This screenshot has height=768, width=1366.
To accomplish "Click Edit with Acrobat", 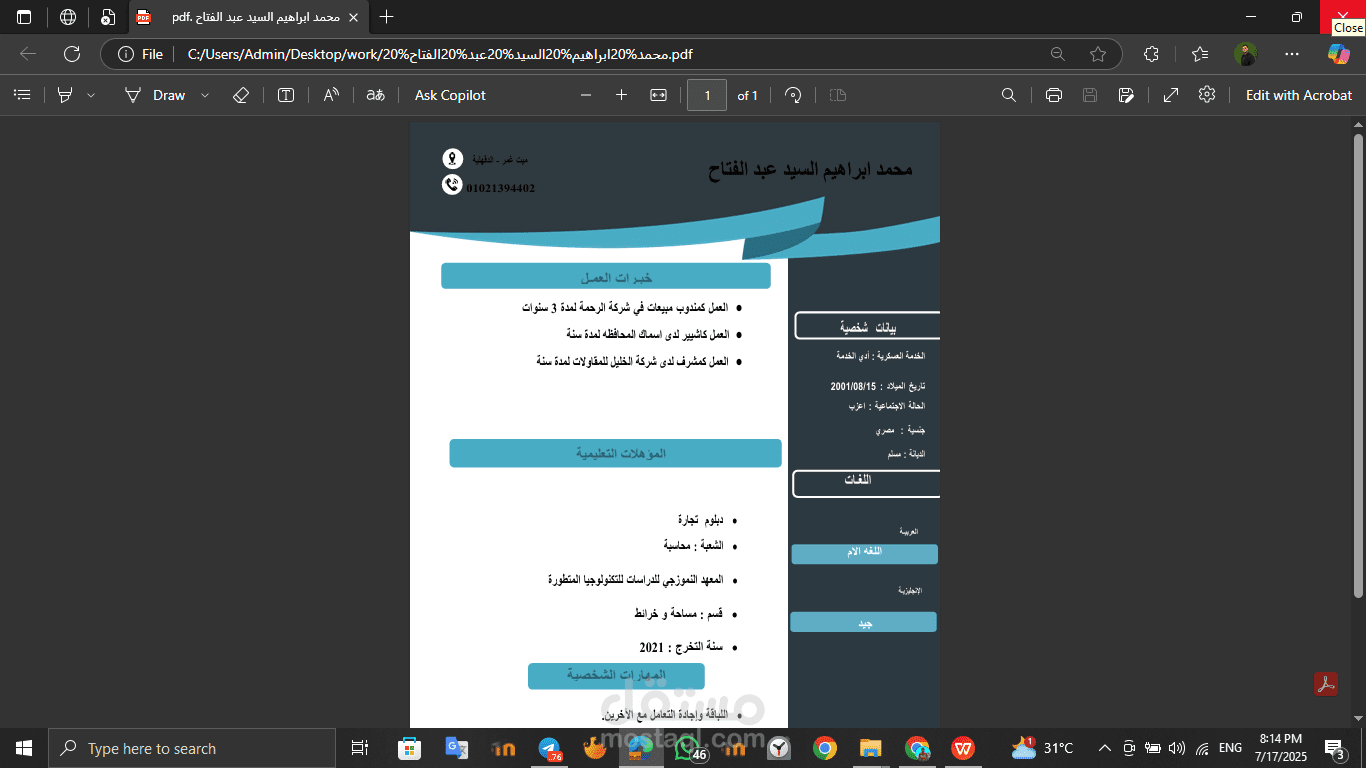I will [1298, 95].
